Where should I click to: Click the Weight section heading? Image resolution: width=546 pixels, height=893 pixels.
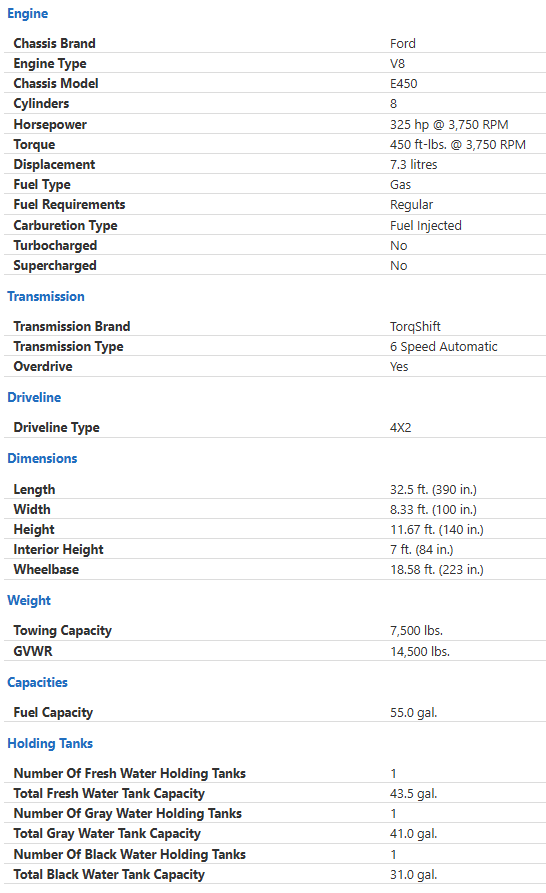pyautogui.click(x=29, y=601)
